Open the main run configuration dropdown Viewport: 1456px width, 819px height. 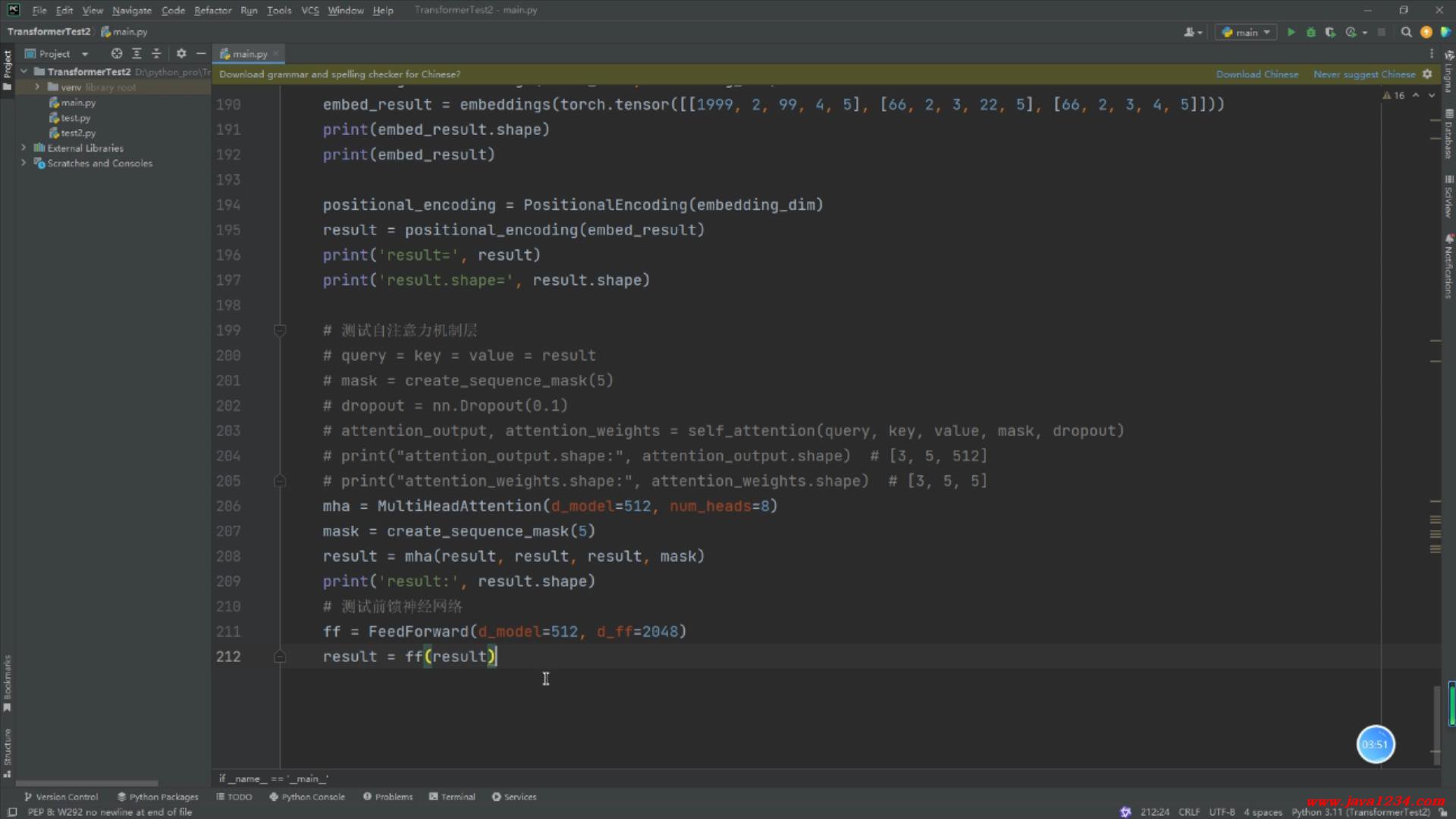pyautogui.click(x=1246, y=32)
